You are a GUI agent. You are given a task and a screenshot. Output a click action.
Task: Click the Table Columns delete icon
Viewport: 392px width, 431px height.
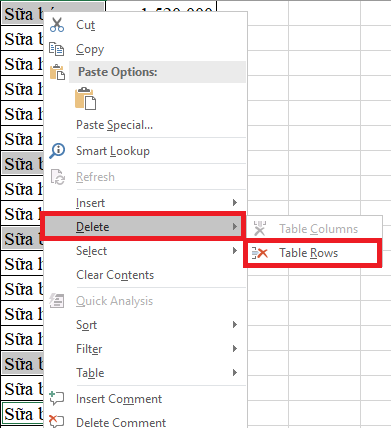pyautogui.click(x=260, y=229)
